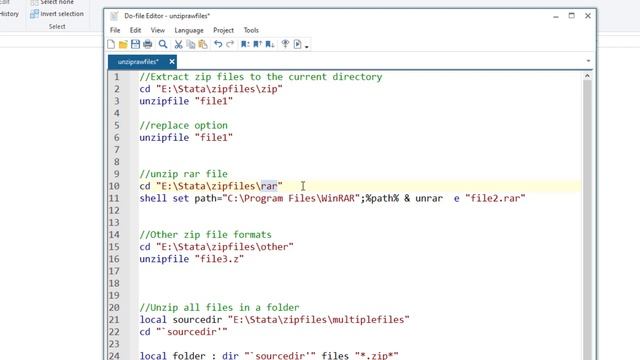The image size is (640, 360).
Task: Open the Tools menu
Action: 251,30
